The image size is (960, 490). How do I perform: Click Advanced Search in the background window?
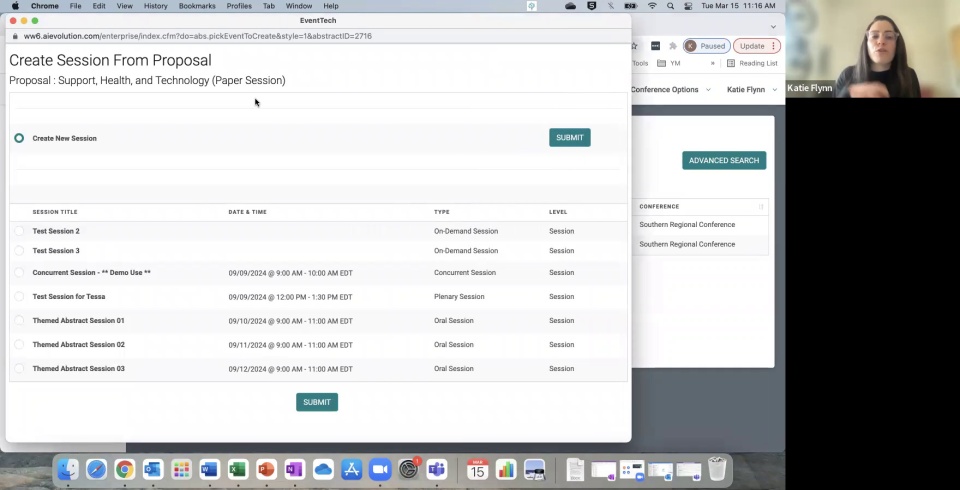(x=724, y=160)
